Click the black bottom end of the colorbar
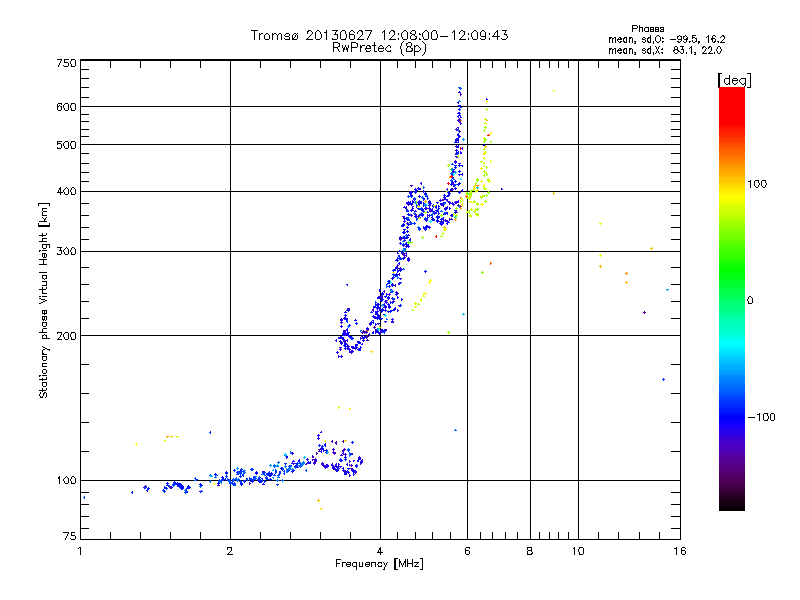 point(732,505)
